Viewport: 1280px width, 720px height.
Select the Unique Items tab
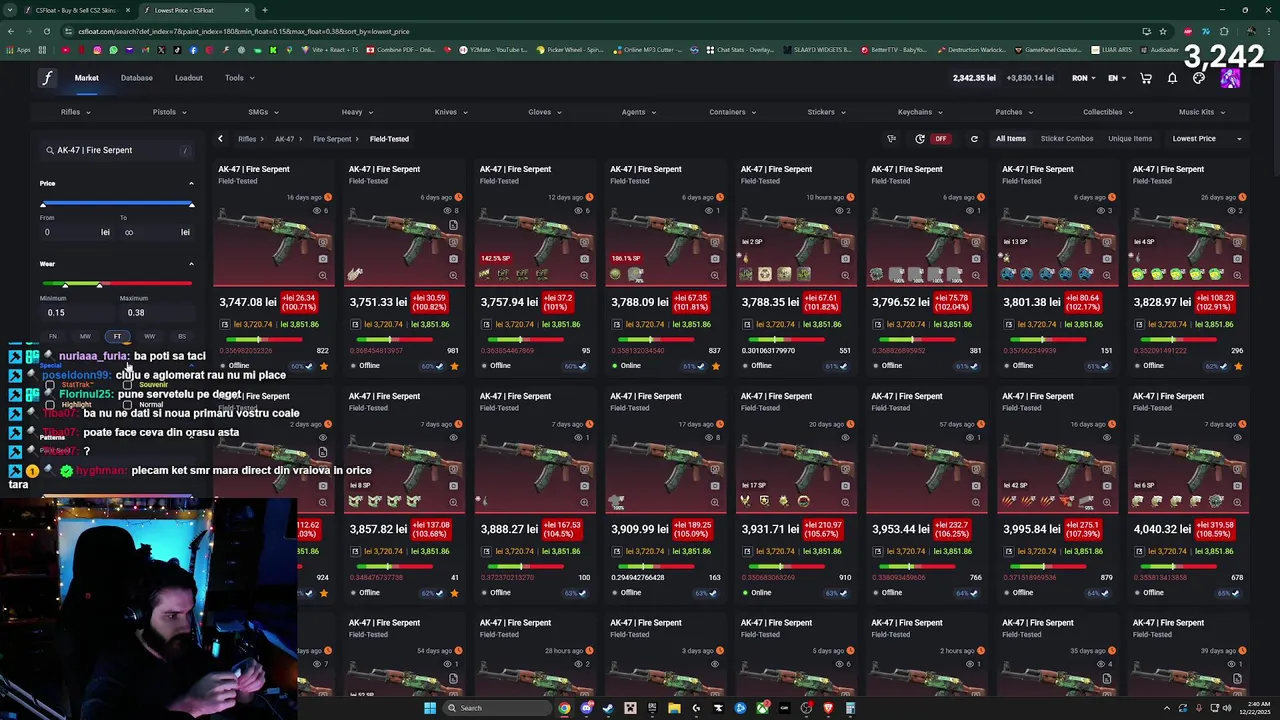point(1130,139)
